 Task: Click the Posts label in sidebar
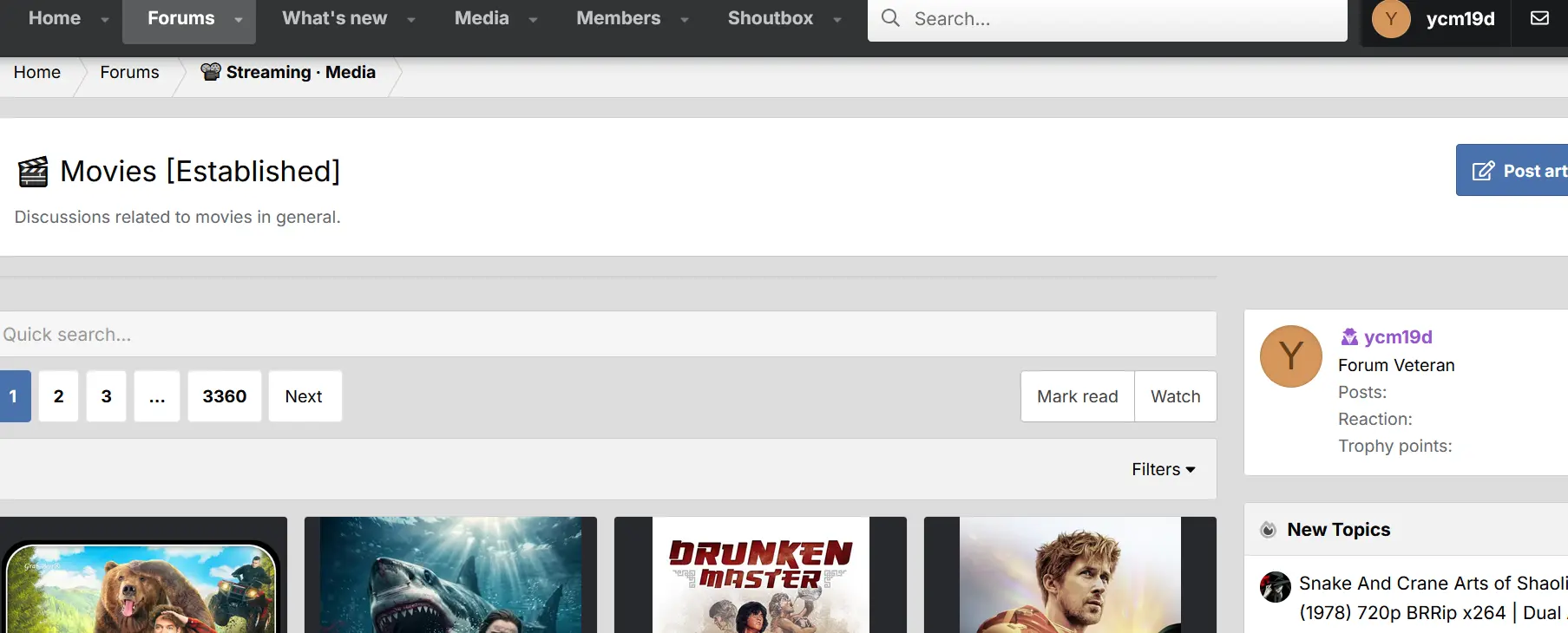pos(1362,392)
